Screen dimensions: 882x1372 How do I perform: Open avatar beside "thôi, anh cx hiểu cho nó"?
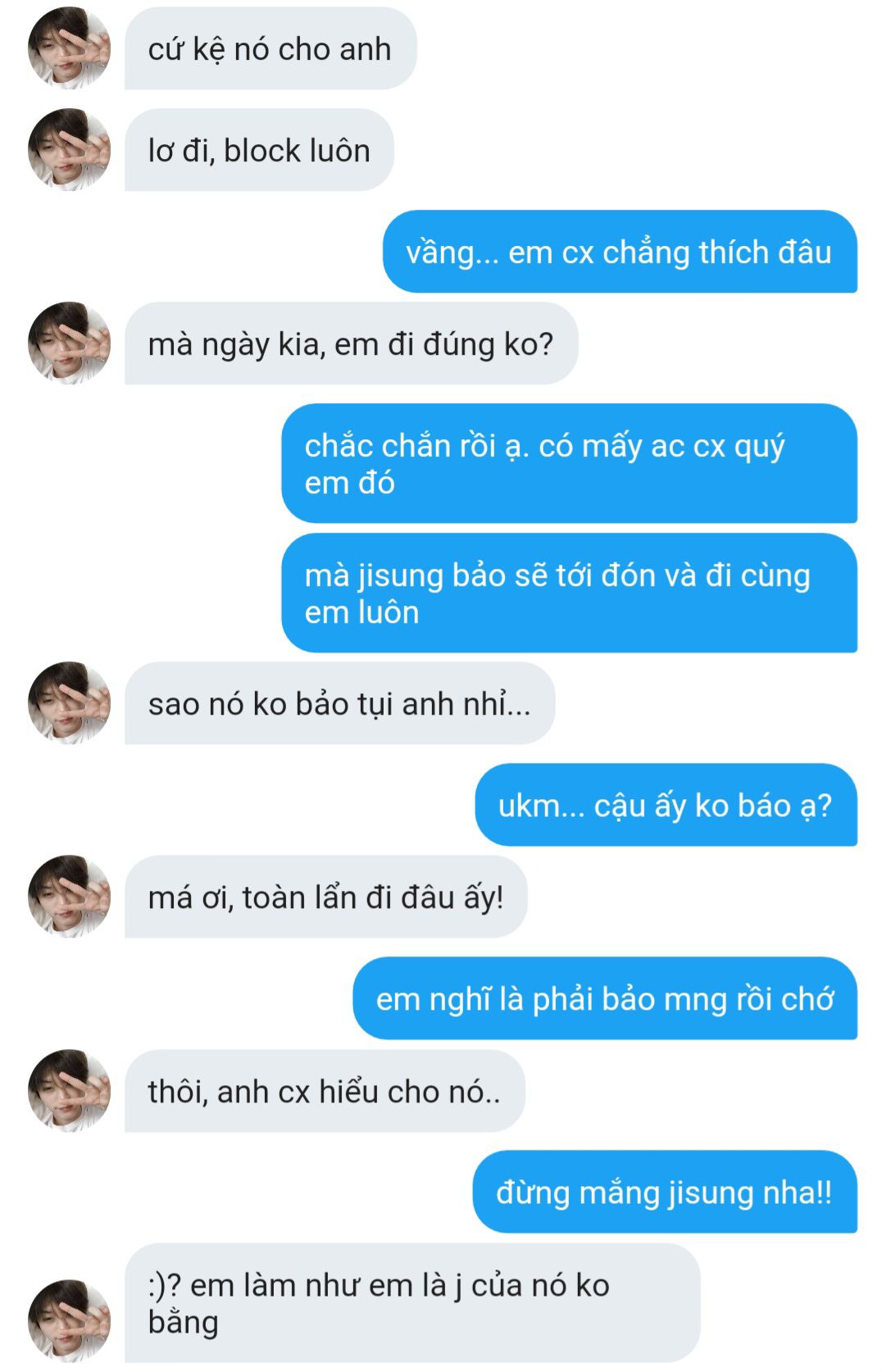pos(69,1091)
